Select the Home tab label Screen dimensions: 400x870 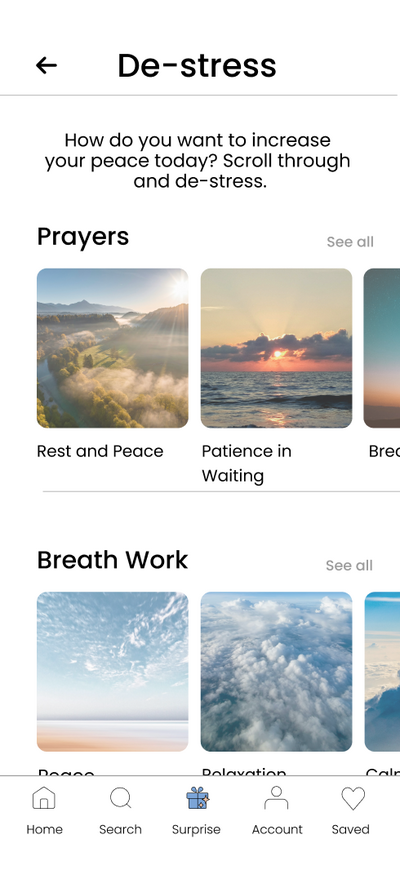44,829
